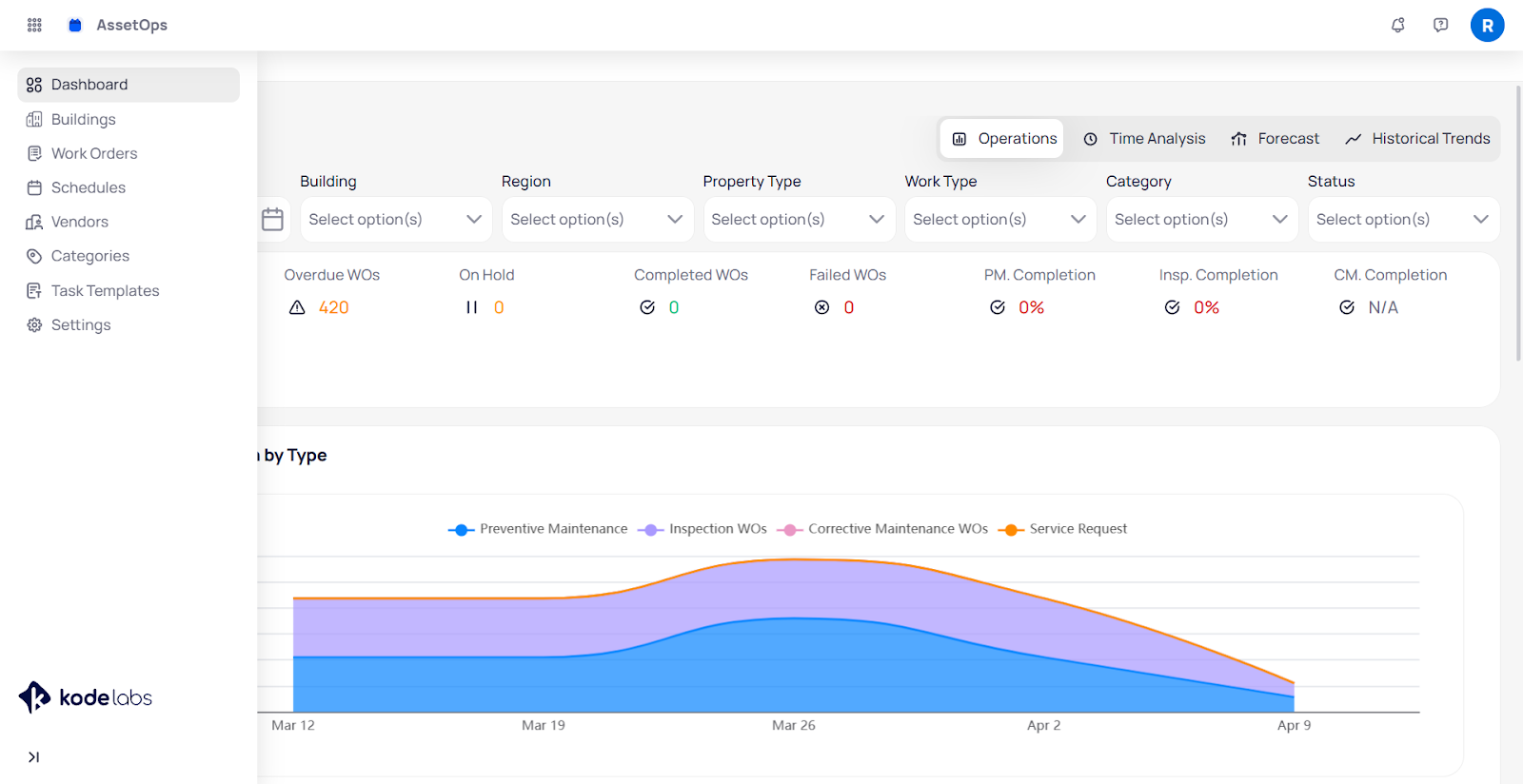The width and height of the screenshot is (1523, 784).
Task: Open the help chat icon
Action: pyautogui.click(x=1440, y=25)
